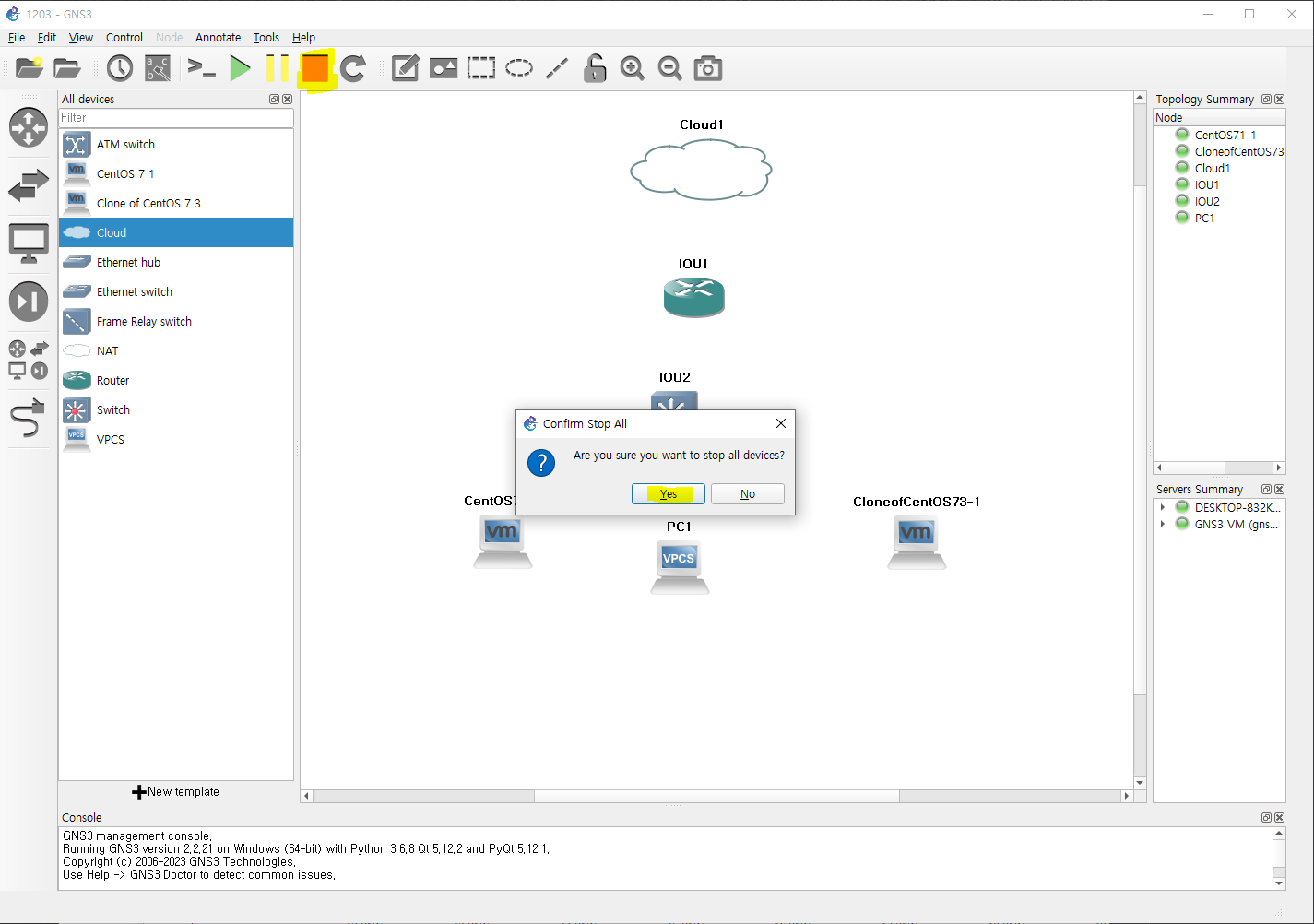The width and height of the screenshot is (1314, 924).
Task: Close the Confirm Stop All dialog
Action: tap(781, 423)
